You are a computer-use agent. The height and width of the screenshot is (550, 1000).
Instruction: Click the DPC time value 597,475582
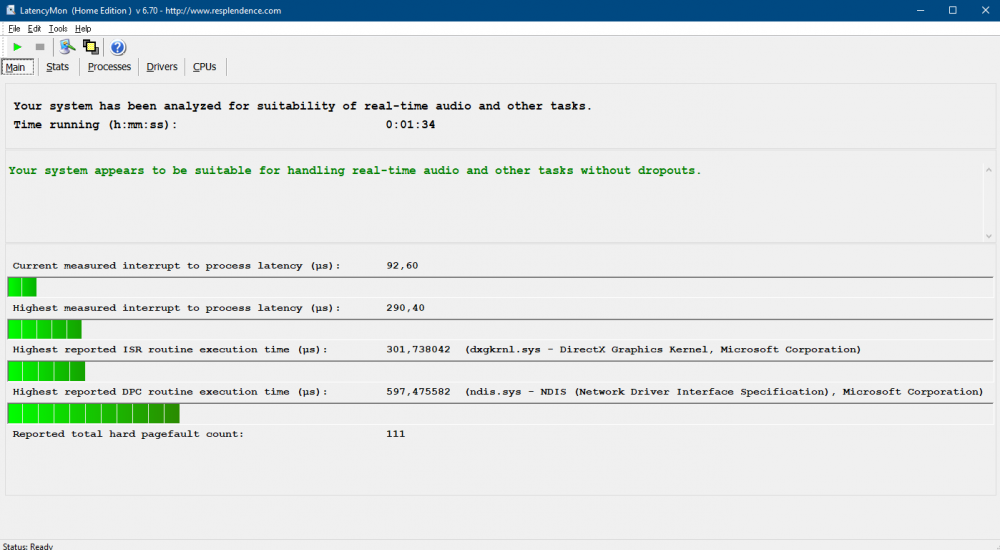[x=418, y=392]
